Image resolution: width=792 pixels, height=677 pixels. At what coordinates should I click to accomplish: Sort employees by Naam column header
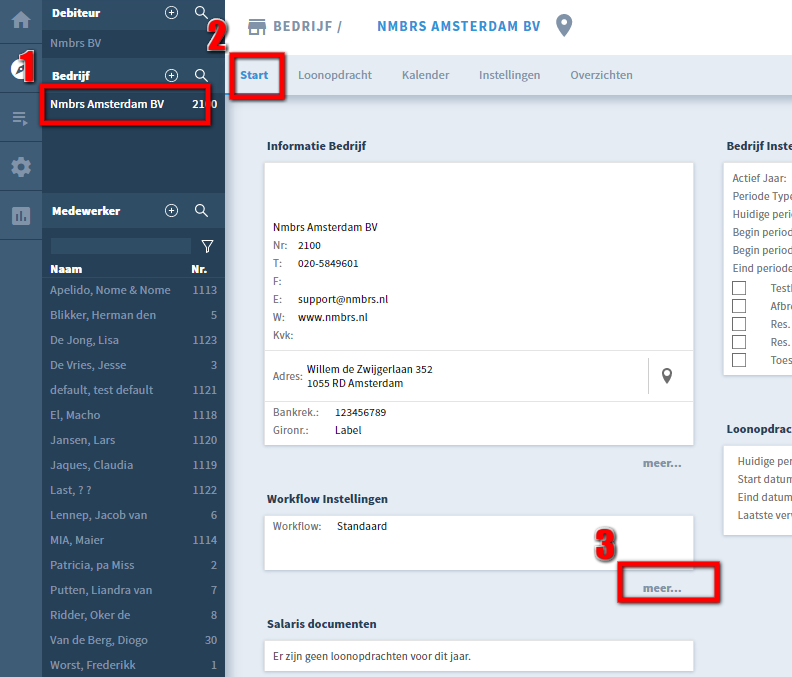click(66, 269)
